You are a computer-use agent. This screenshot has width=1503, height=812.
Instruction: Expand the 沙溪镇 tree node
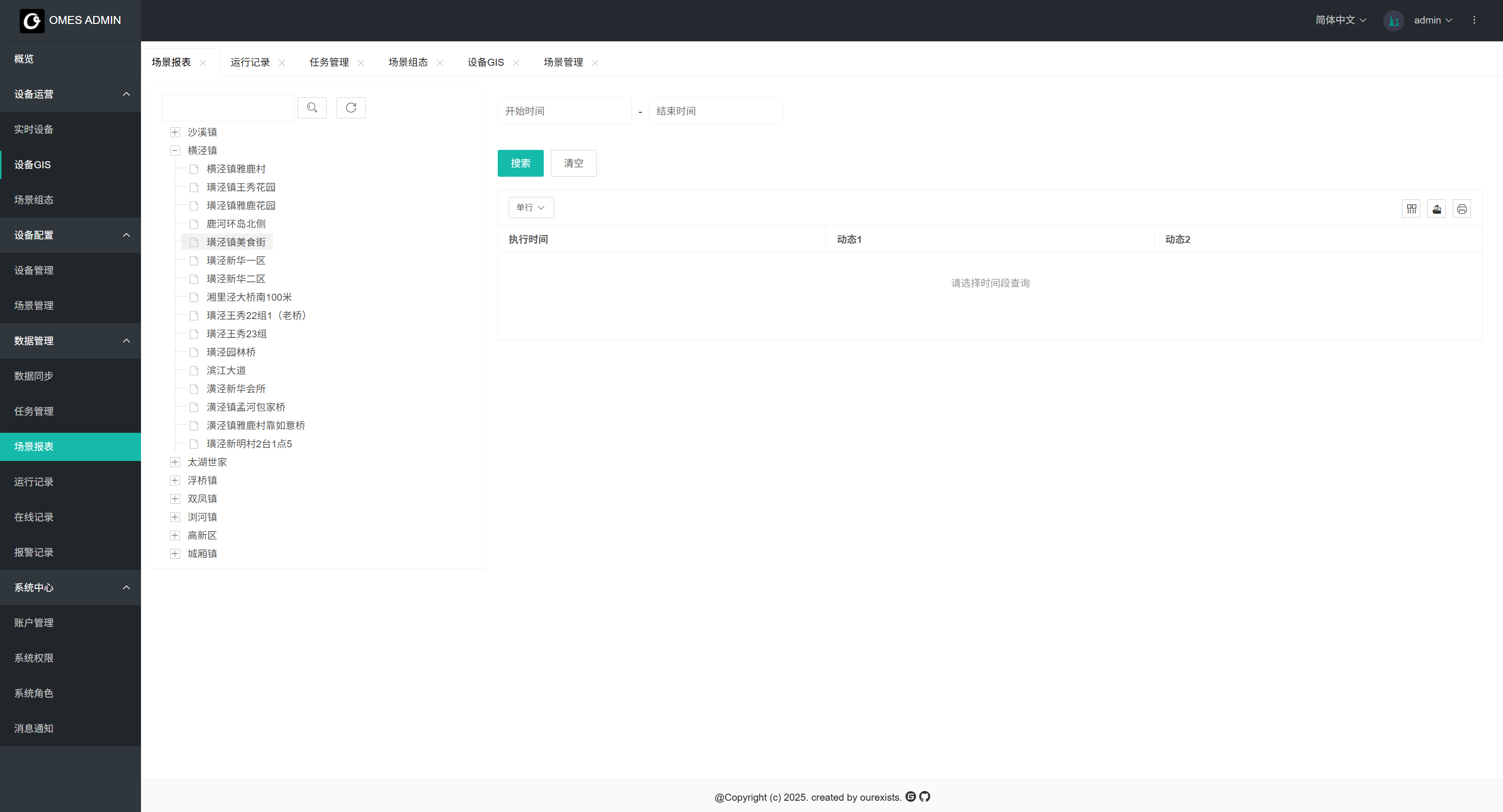pyautogui.click(x=174, y=133)
